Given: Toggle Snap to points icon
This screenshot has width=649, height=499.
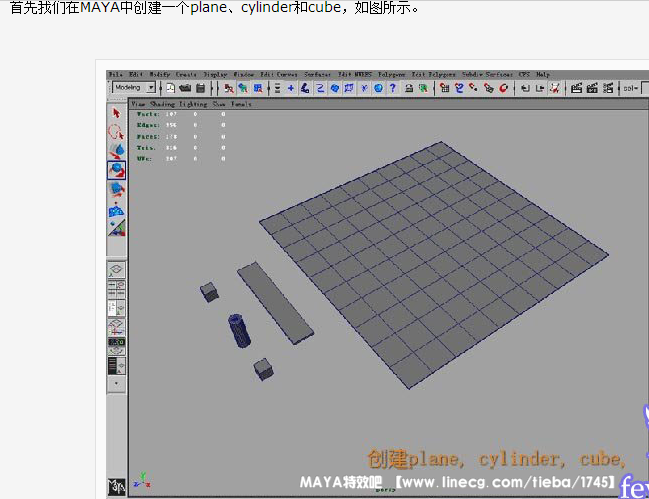Looking at the screenshot, I should click(474, 88).
